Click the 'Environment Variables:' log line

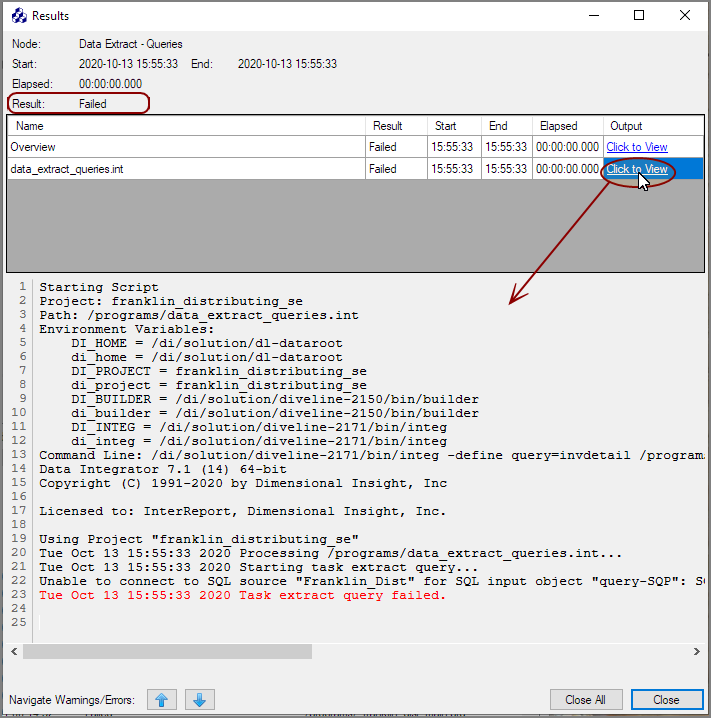[x=126, y=329]
